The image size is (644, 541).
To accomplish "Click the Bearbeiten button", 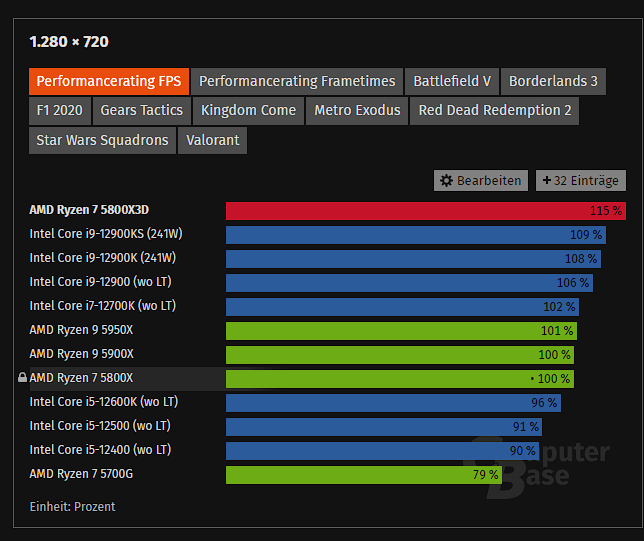I will 481,181.
